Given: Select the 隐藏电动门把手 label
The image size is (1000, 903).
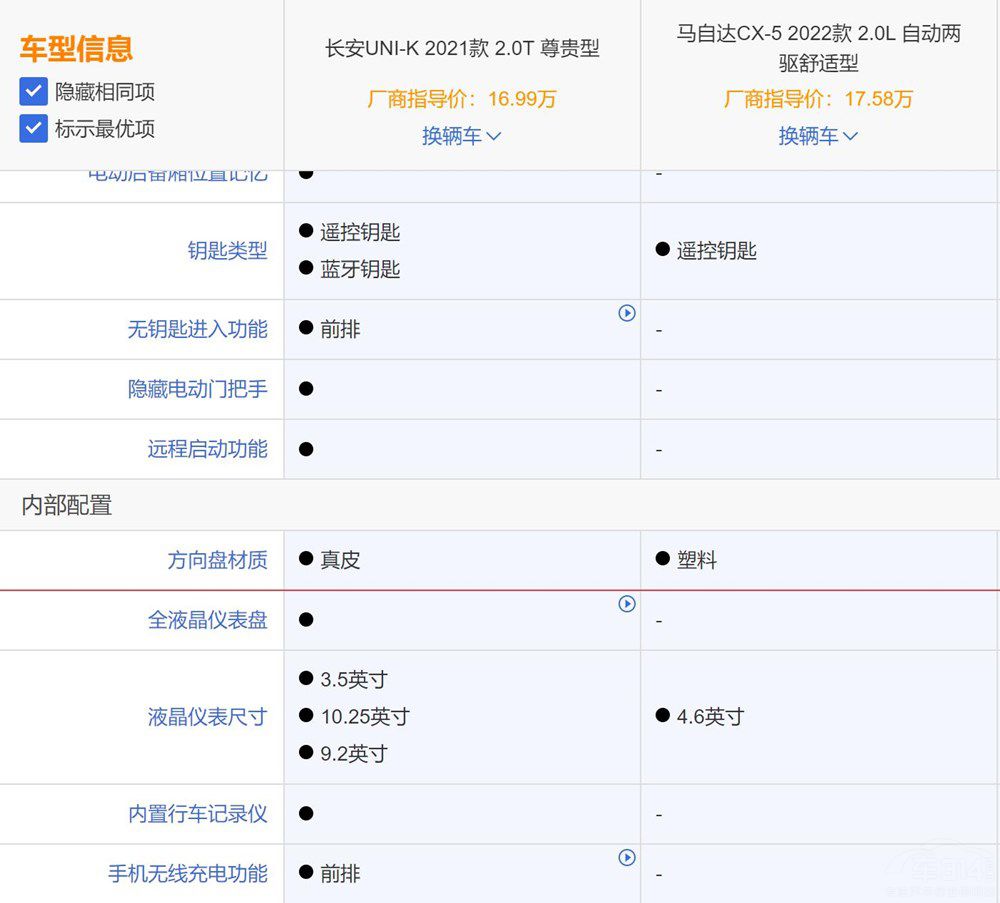Looking at the screenshot, I should [197, 389].
